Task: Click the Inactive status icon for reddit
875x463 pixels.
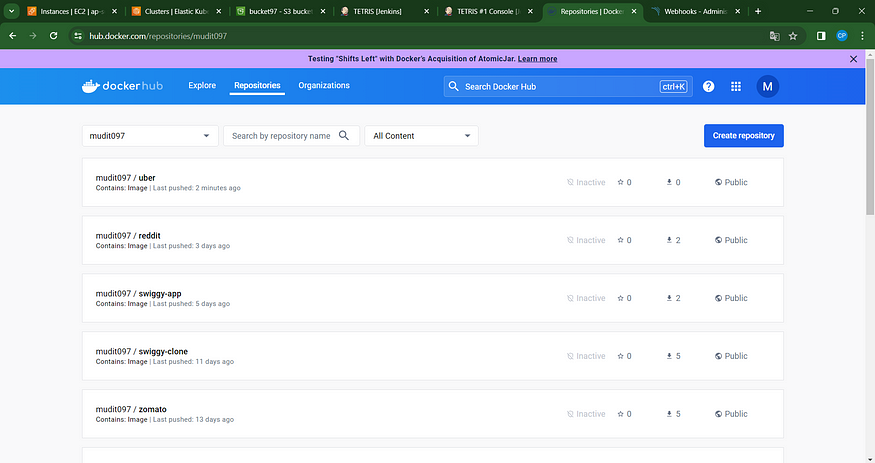Action: (x=570, y=240)
